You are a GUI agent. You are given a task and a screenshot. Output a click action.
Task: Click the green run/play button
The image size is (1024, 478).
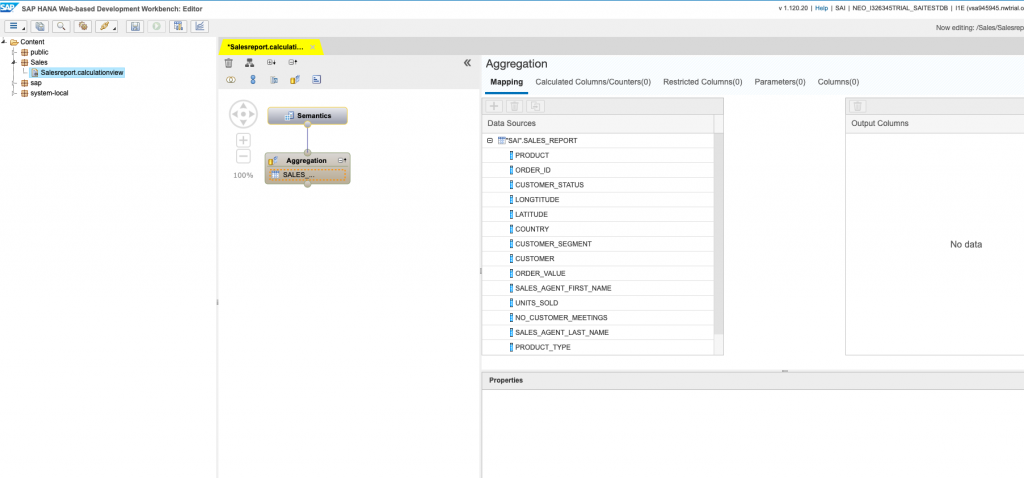pos(156,27)
